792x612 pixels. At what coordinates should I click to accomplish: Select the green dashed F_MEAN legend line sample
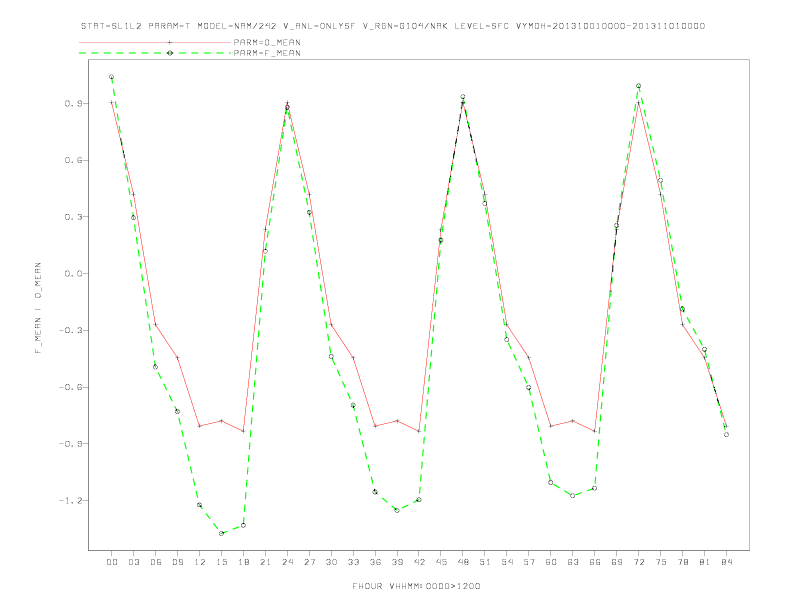(155, 53)
